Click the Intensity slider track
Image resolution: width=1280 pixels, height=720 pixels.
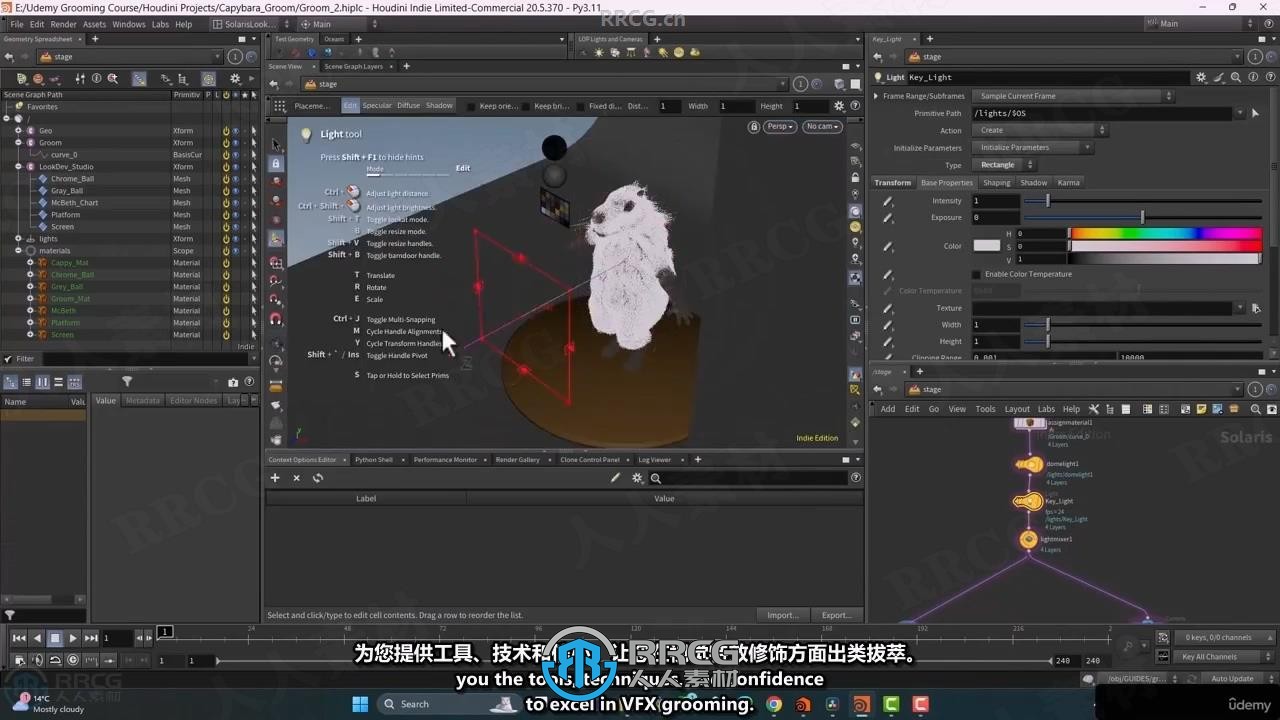(x=1144, y=201)
